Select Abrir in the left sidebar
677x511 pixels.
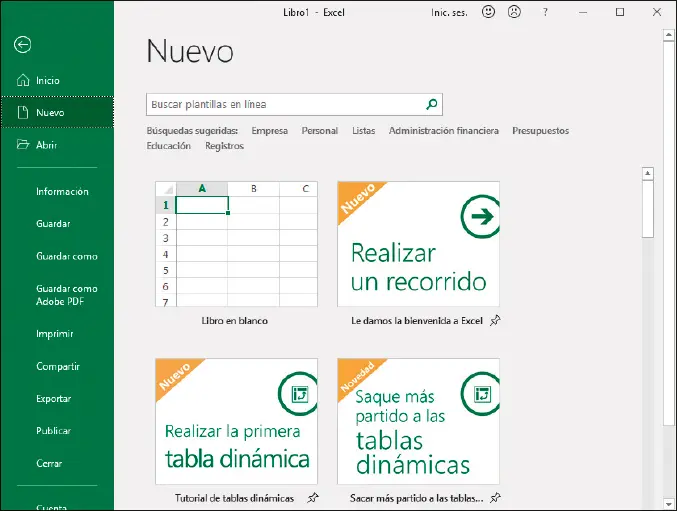[47, 145]
